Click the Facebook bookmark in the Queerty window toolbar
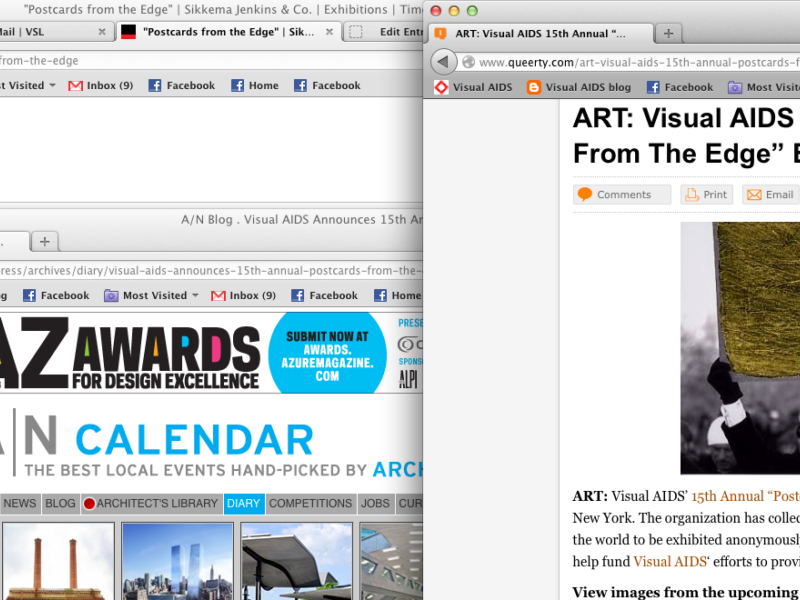The width and height of the screenshot is (800, 600). (x=680, y=87)
